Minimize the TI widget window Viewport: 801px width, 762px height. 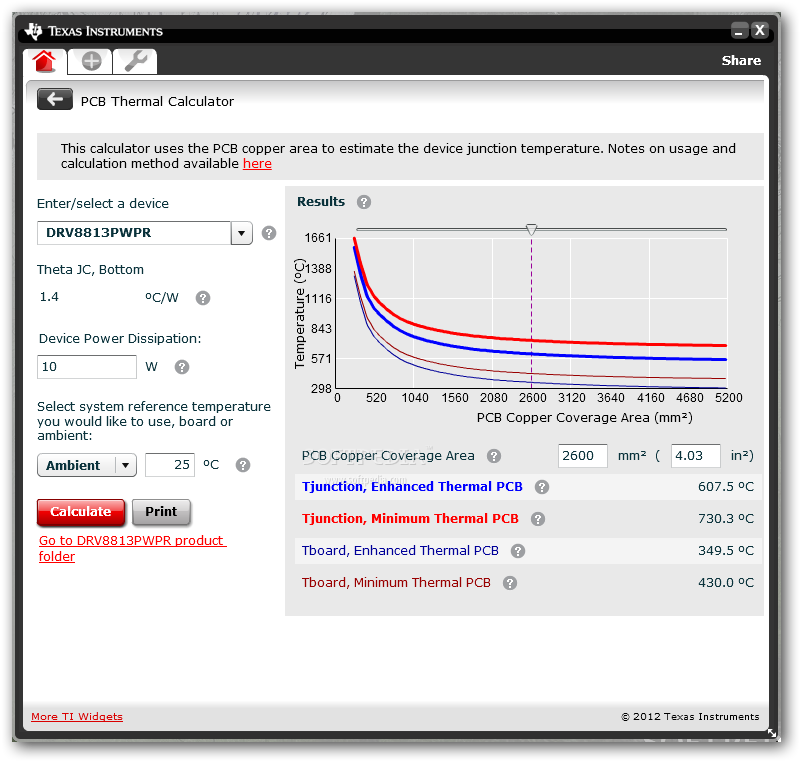(x=739, y=31)
